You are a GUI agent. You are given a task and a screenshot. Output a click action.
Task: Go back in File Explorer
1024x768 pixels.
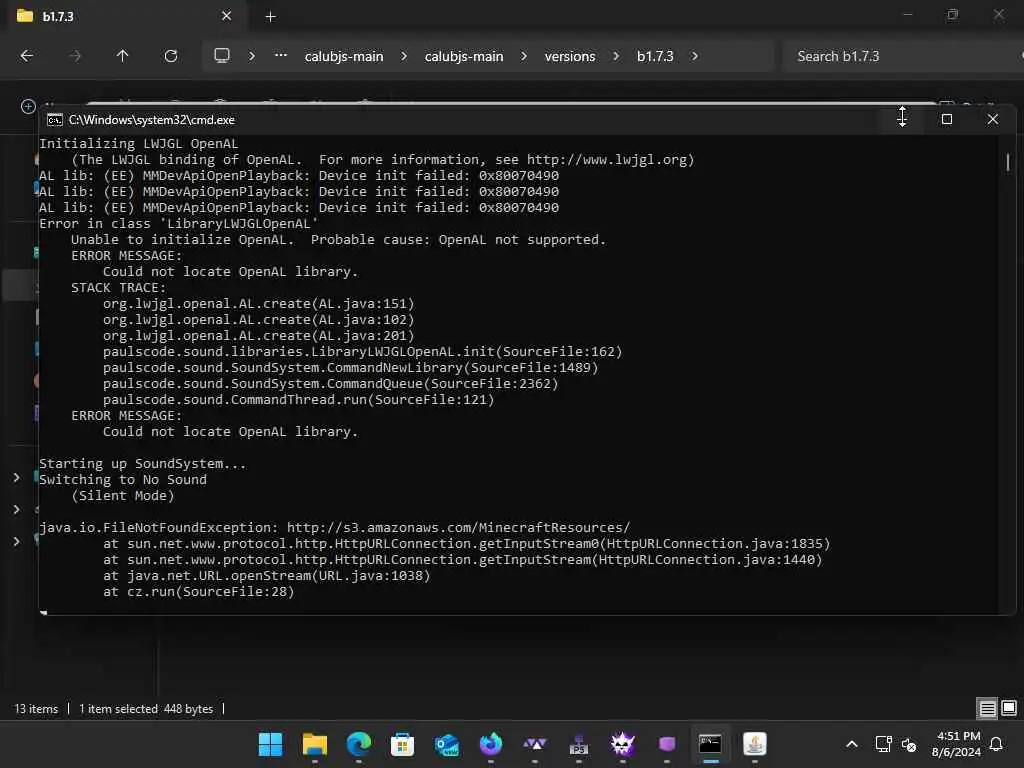pyautogui.click(x=27, y=56)
